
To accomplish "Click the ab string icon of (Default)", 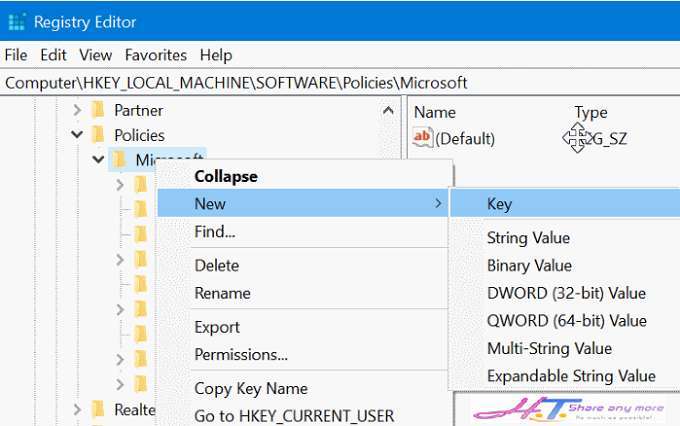I will (x=422, y=138).
